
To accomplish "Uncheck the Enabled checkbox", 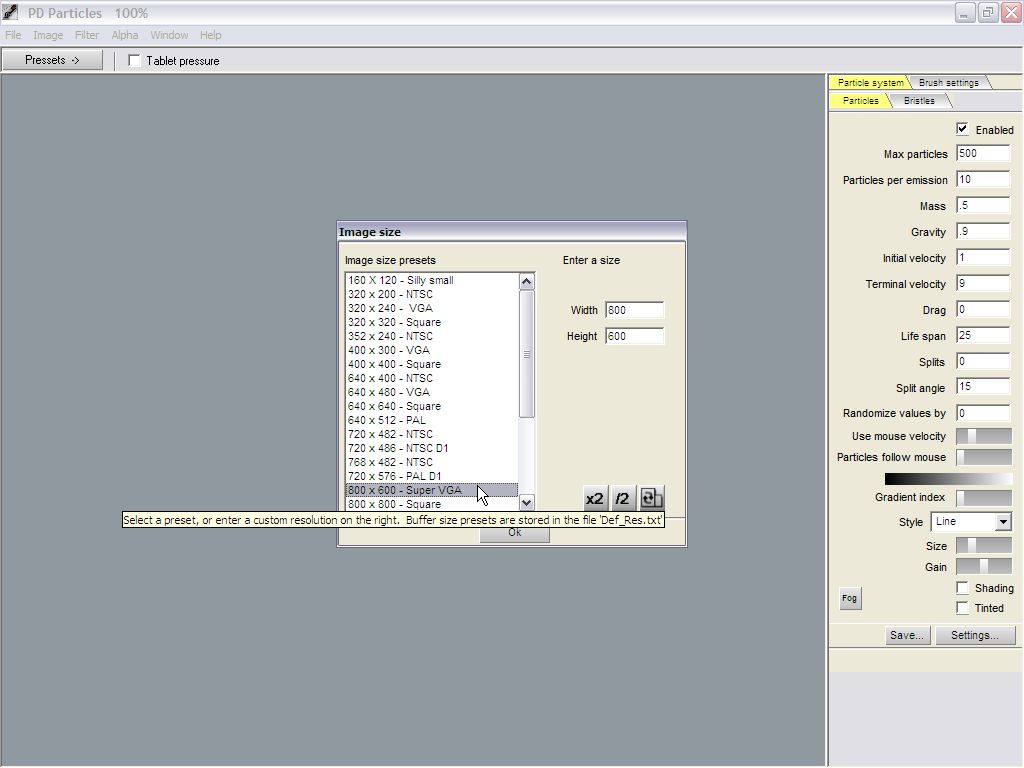I will point(962,129).
